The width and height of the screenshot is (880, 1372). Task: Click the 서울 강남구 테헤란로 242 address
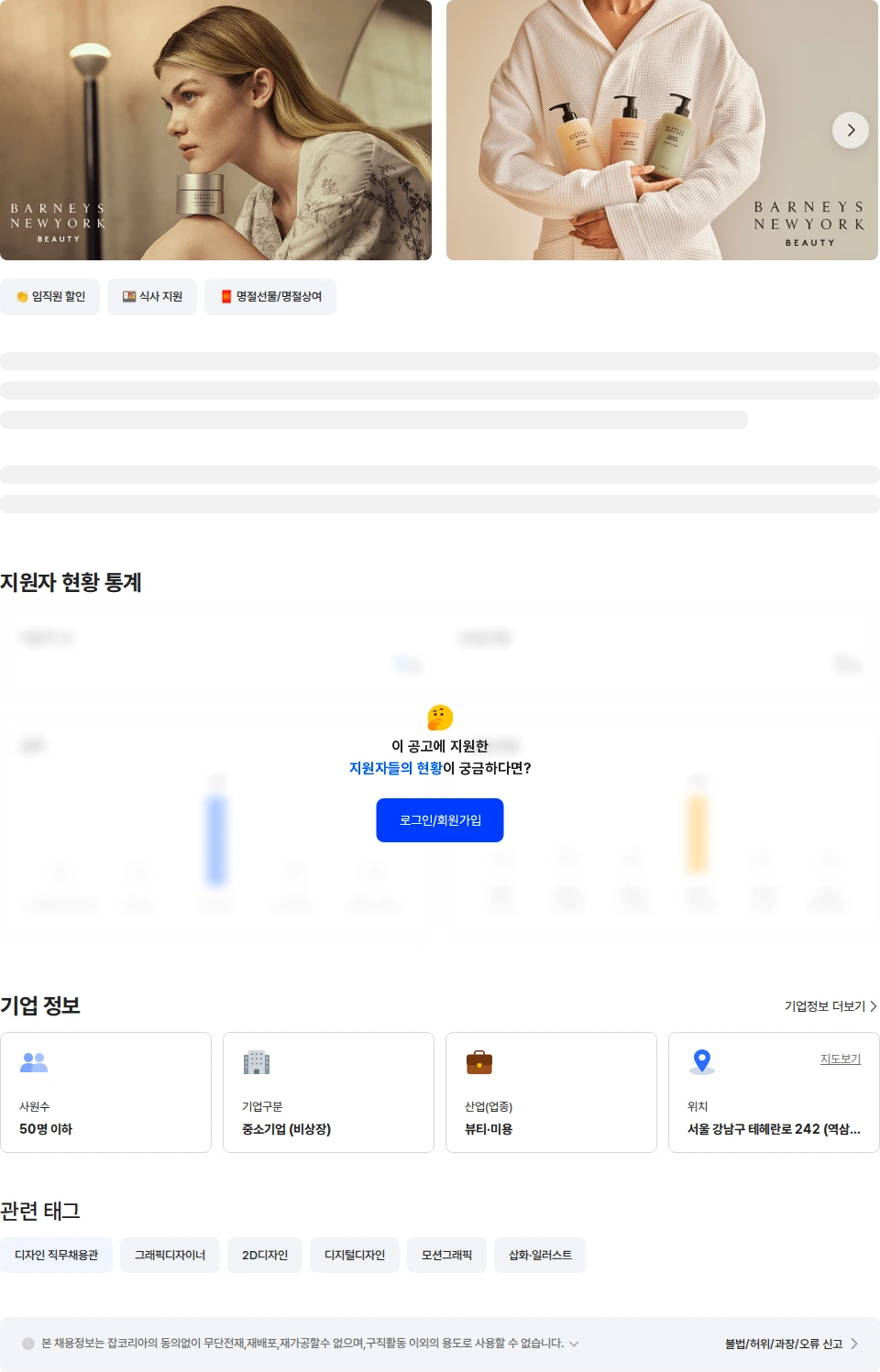774,1129
